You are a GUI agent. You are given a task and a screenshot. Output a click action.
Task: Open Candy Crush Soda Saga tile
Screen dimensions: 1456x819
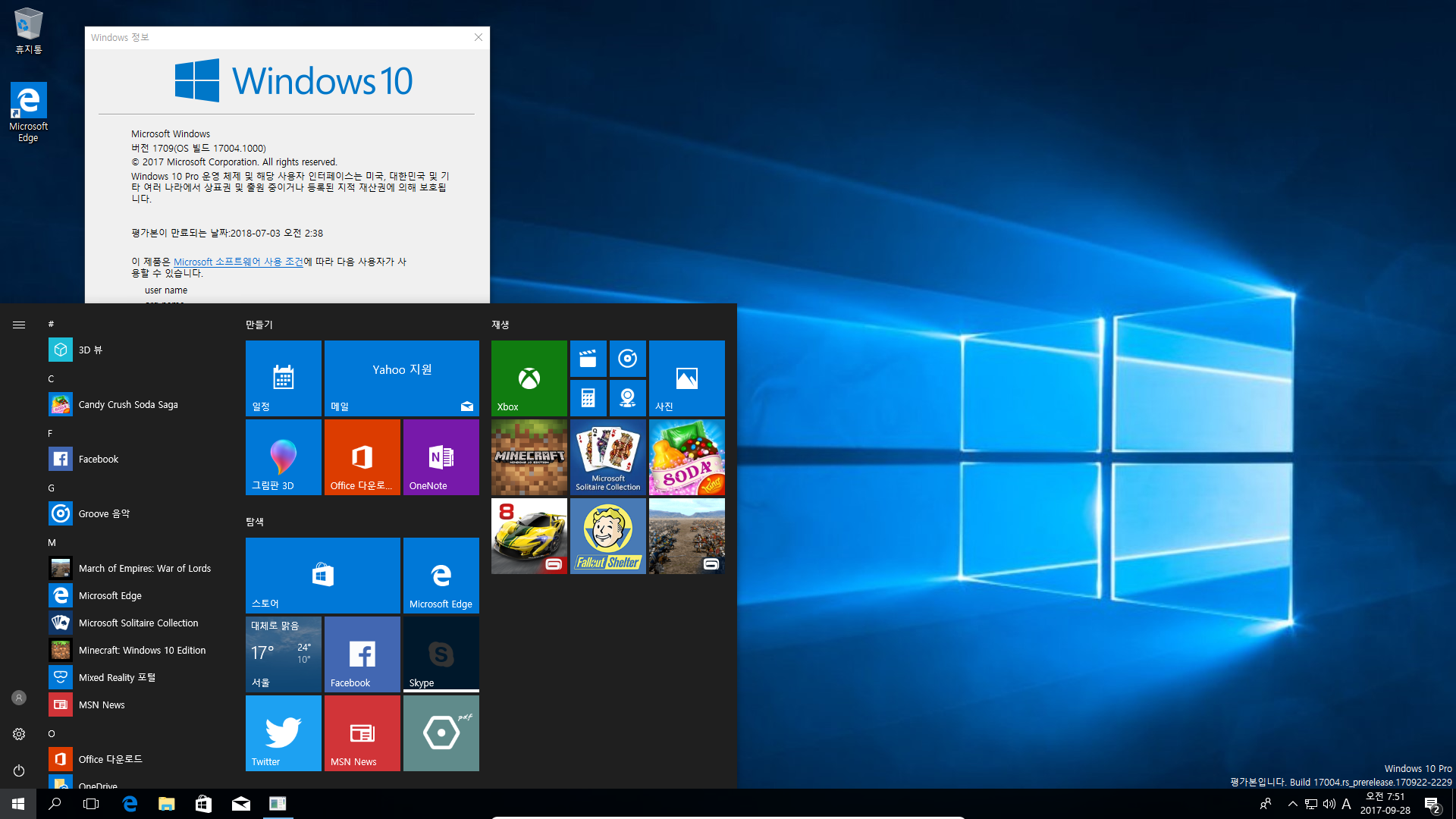686,457
